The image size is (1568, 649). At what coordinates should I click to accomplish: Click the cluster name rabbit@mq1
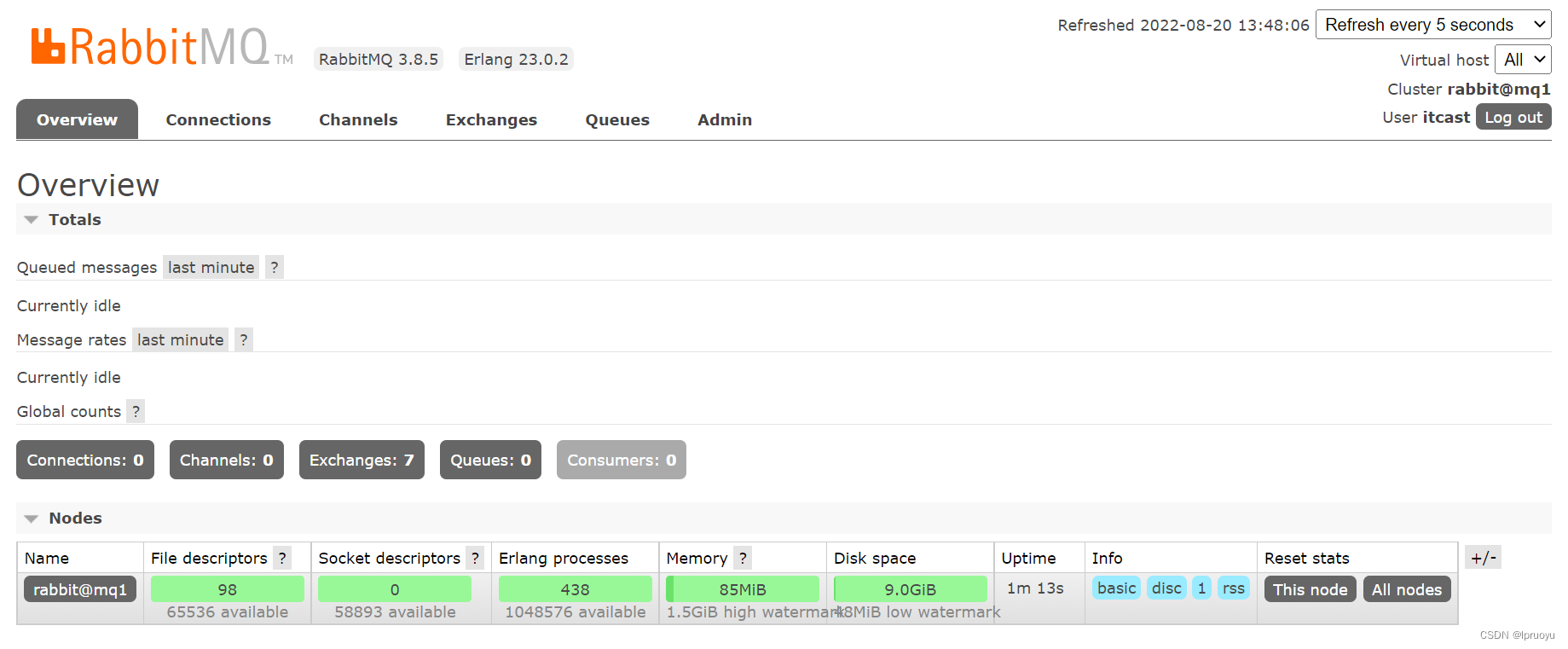pos(1499,90)
